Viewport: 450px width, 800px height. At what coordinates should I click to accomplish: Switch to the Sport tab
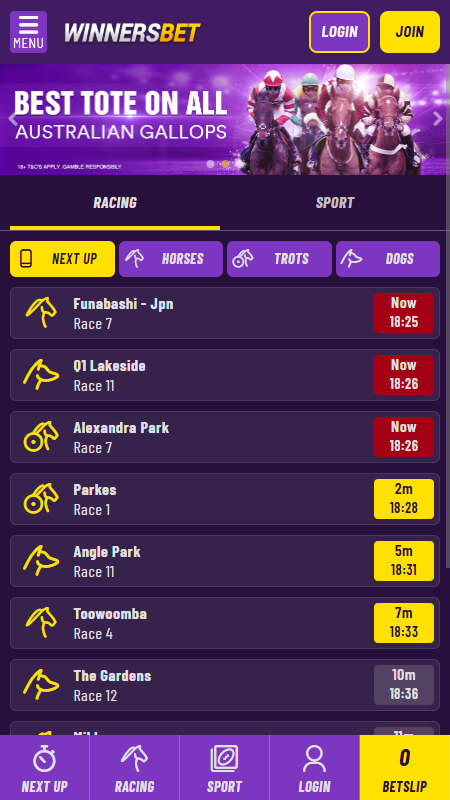tap(335, 203)
